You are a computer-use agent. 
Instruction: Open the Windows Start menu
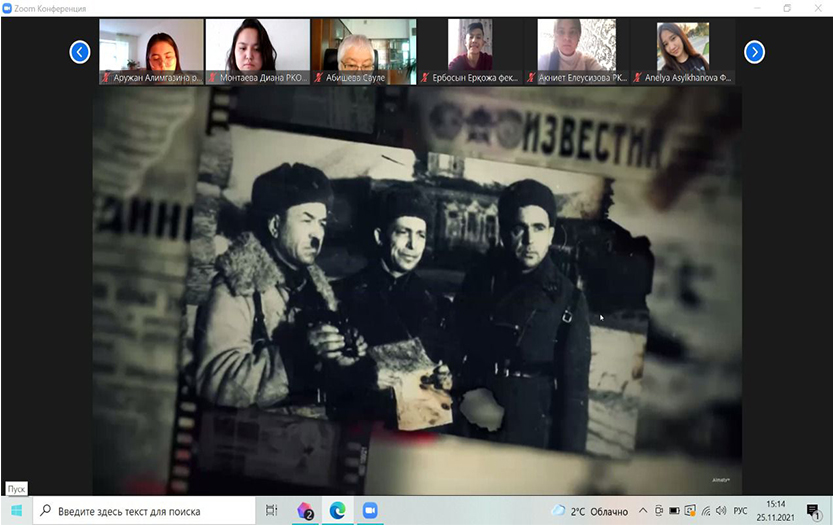(16, 510)
